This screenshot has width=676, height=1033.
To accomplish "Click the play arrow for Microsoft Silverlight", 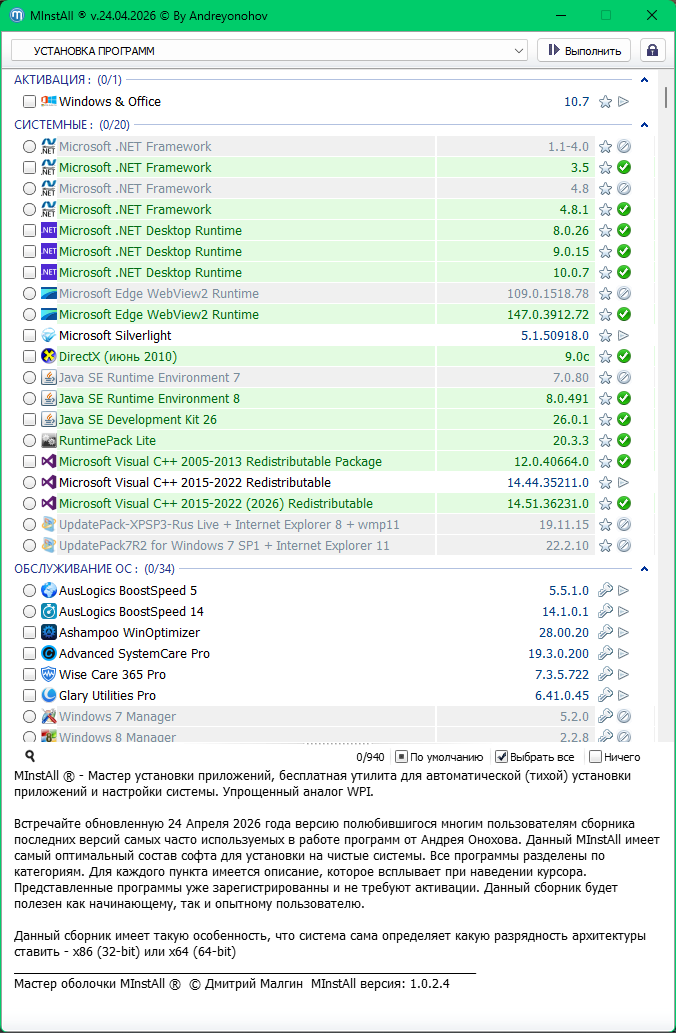I will coord(623,336).
